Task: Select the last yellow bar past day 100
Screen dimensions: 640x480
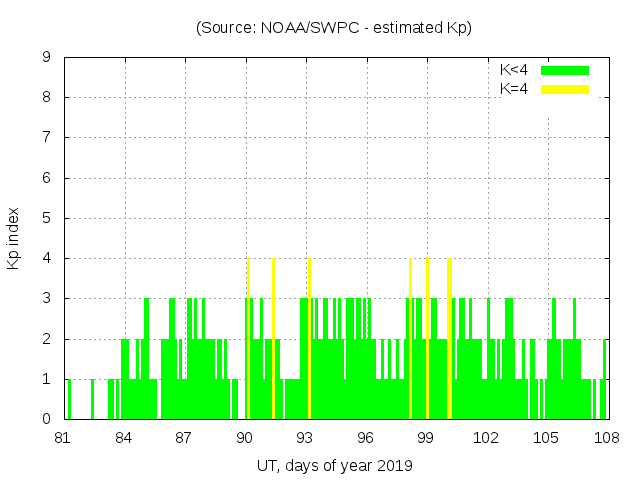Action: (x=450, y=340)
